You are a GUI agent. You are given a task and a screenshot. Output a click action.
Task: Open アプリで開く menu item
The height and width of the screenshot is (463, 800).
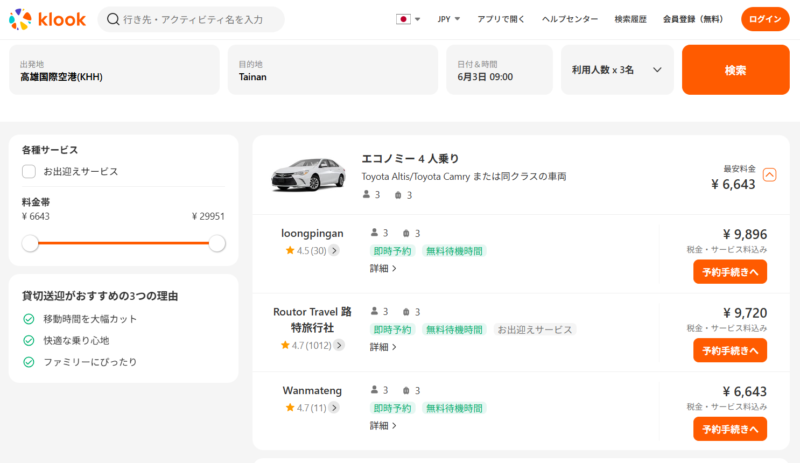click(x=501, y=19)
